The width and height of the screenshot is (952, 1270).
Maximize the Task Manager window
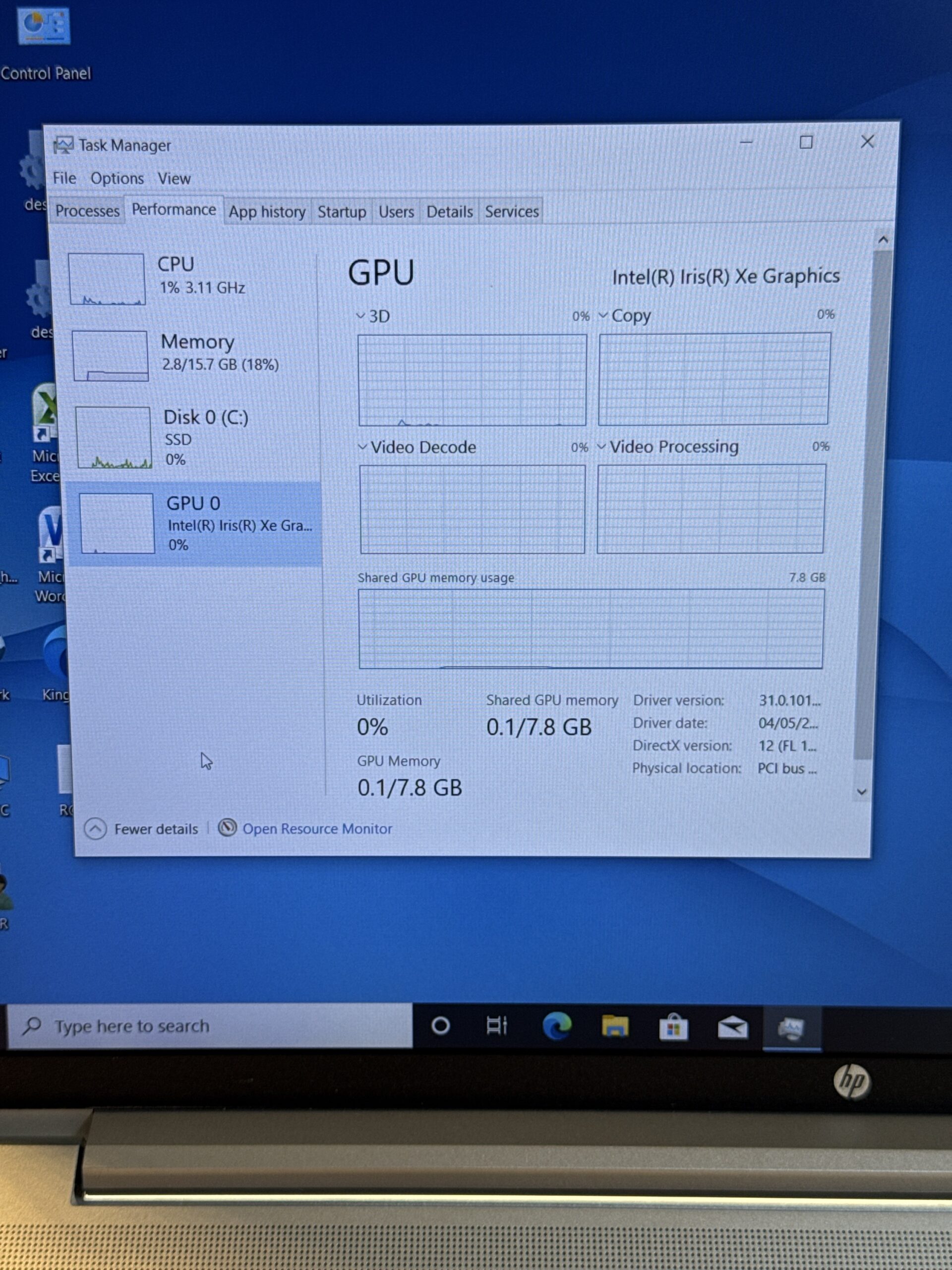[x=806, y=142]
